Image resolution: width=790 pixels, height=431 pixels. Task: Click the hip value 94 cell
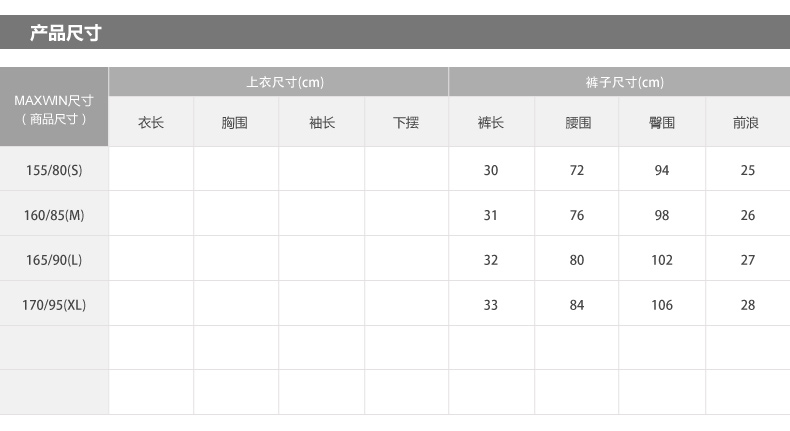point(662,169)
